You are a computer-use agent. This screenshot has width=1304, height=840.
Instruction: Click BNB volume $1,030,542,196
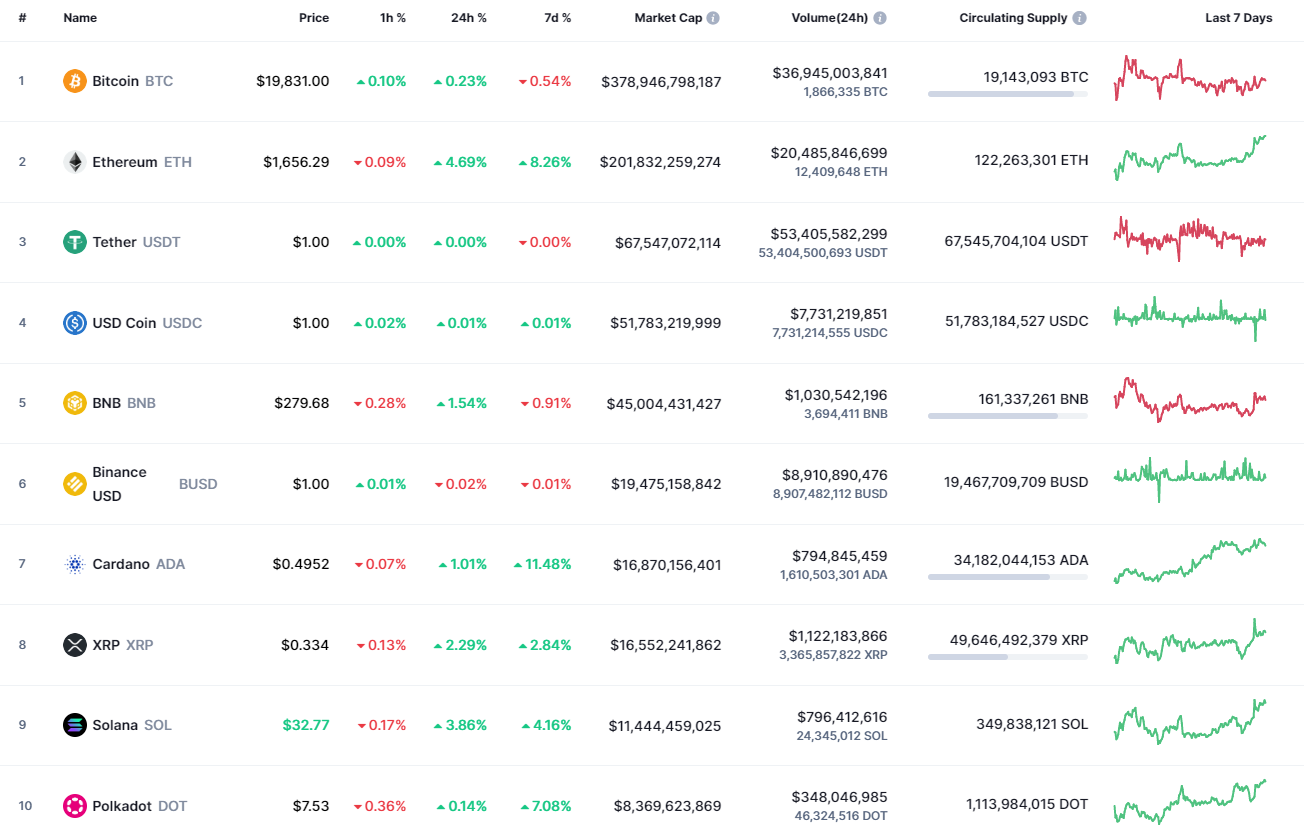tap(836, 395)
